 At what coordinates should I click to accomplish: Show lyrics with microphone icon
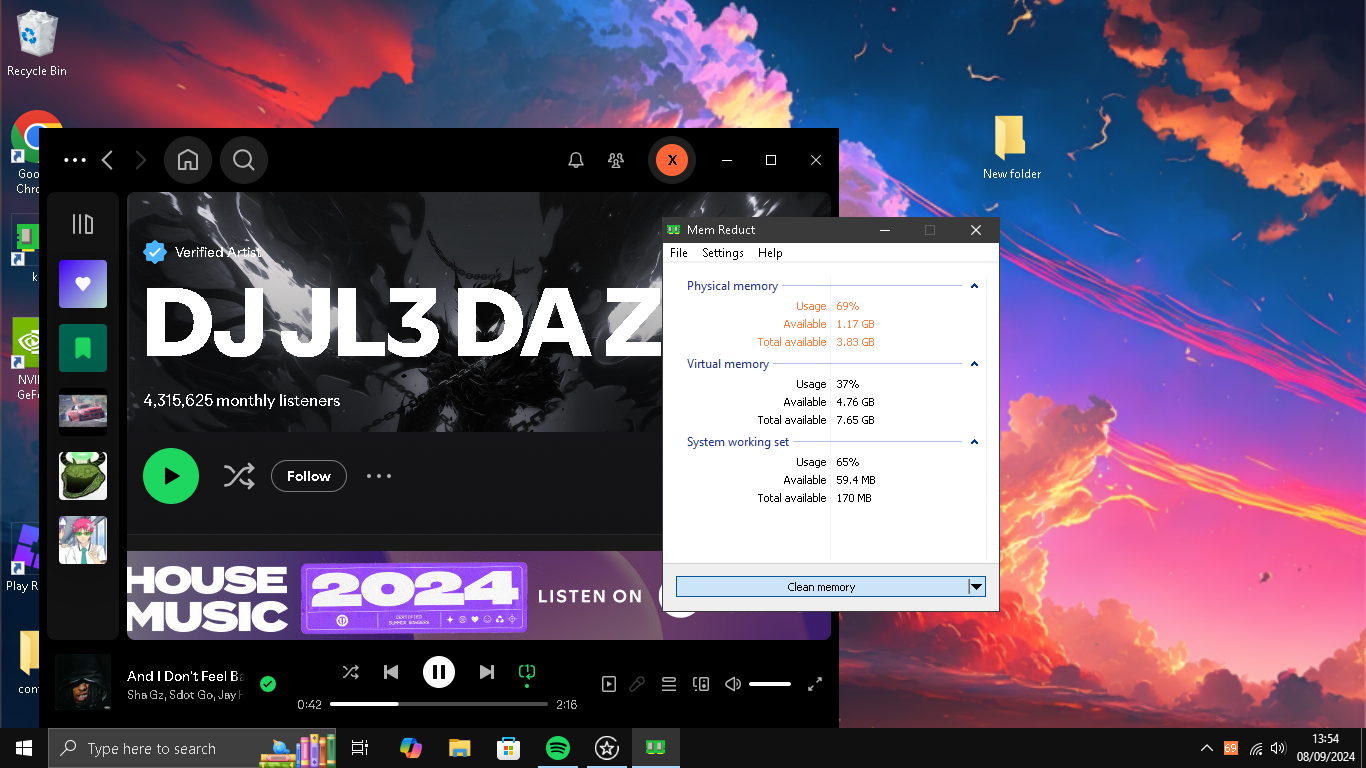point(637,684)
